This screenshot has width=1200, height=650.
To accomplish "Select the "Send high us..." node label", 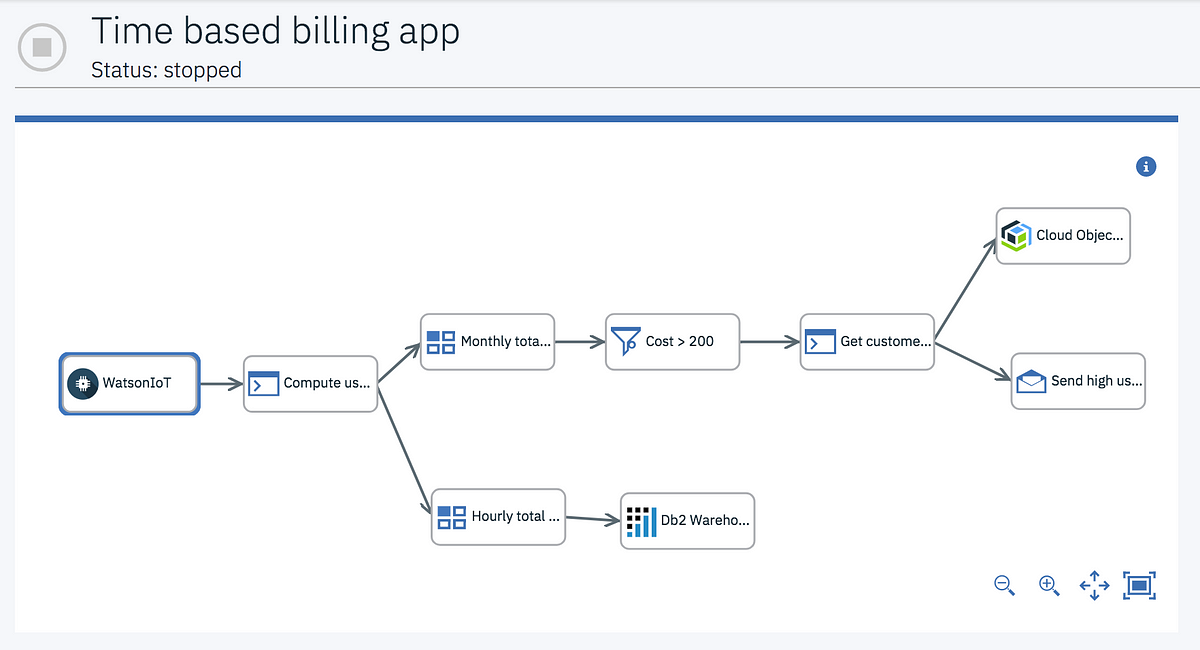I will point(1096,381).
